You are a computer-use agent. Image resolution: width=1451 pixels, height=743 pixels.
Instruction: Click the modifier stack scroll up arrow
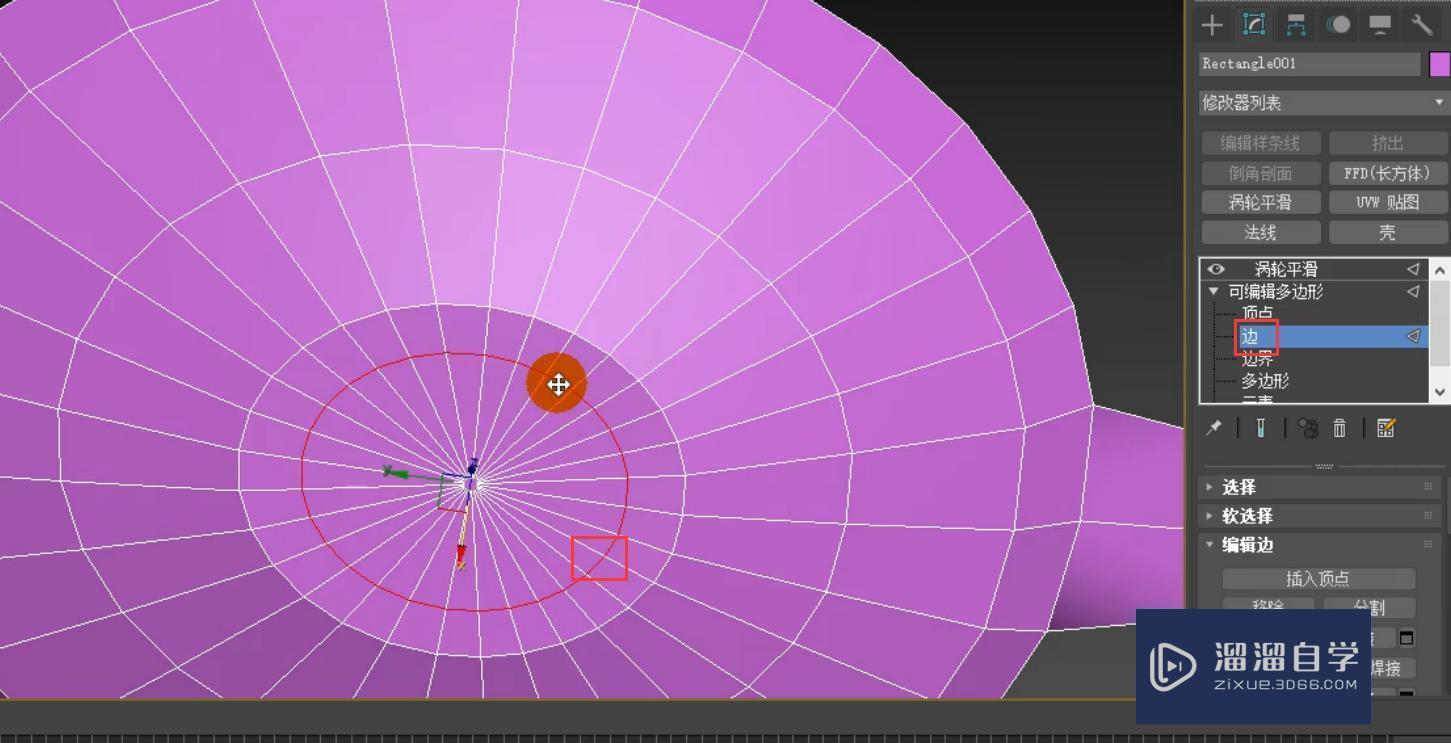[x=1440, y=270]
